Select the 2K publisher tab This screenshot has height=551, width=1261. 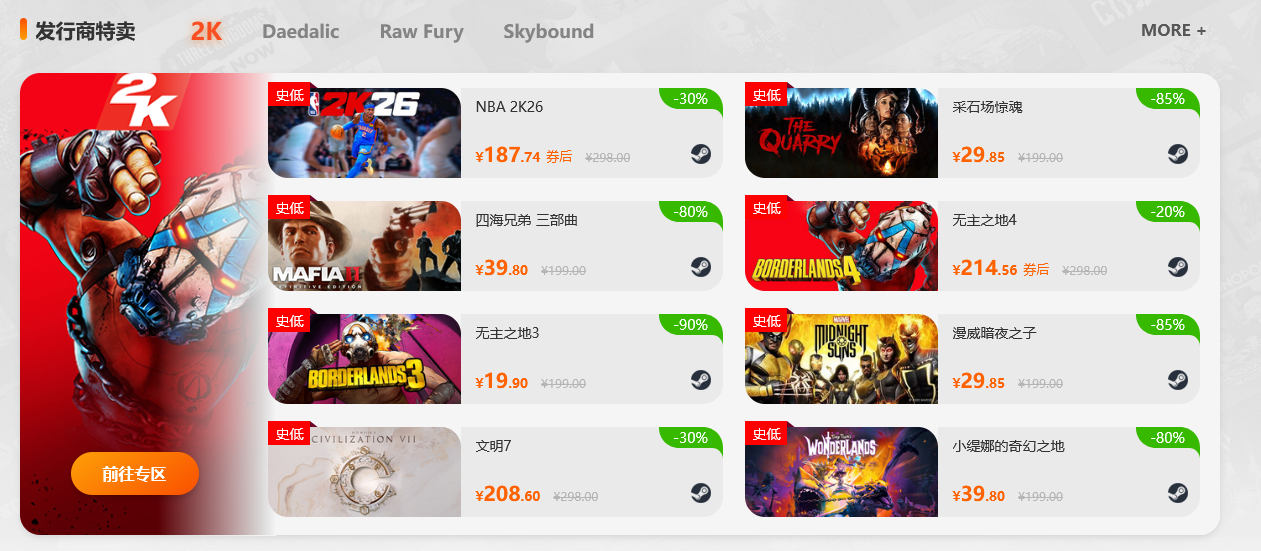coord(206,32)
